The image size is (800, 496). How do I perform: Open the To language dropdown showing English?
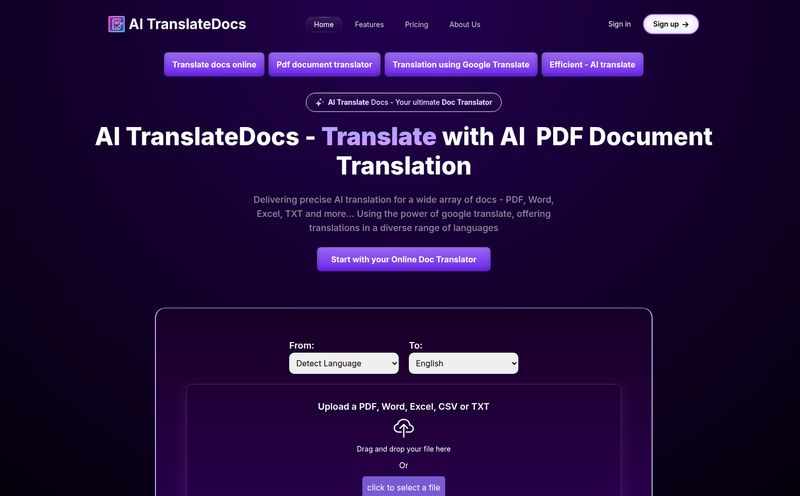(463, 363)
